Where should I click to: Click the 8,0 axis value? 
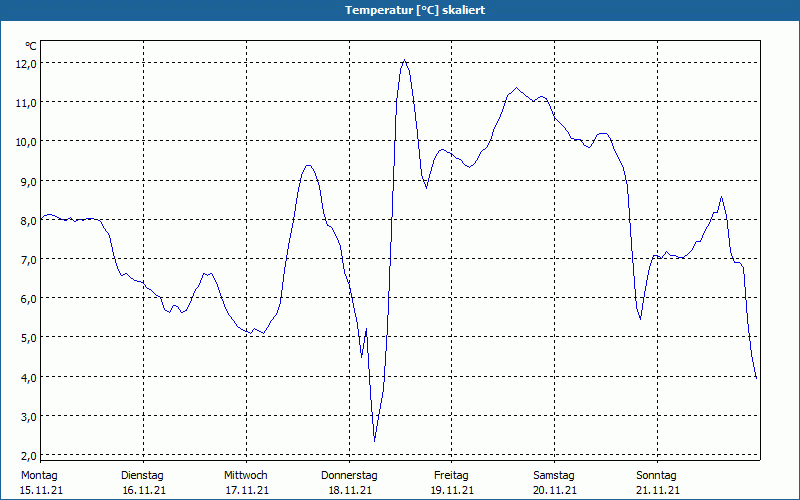click(x=28, y=220)
